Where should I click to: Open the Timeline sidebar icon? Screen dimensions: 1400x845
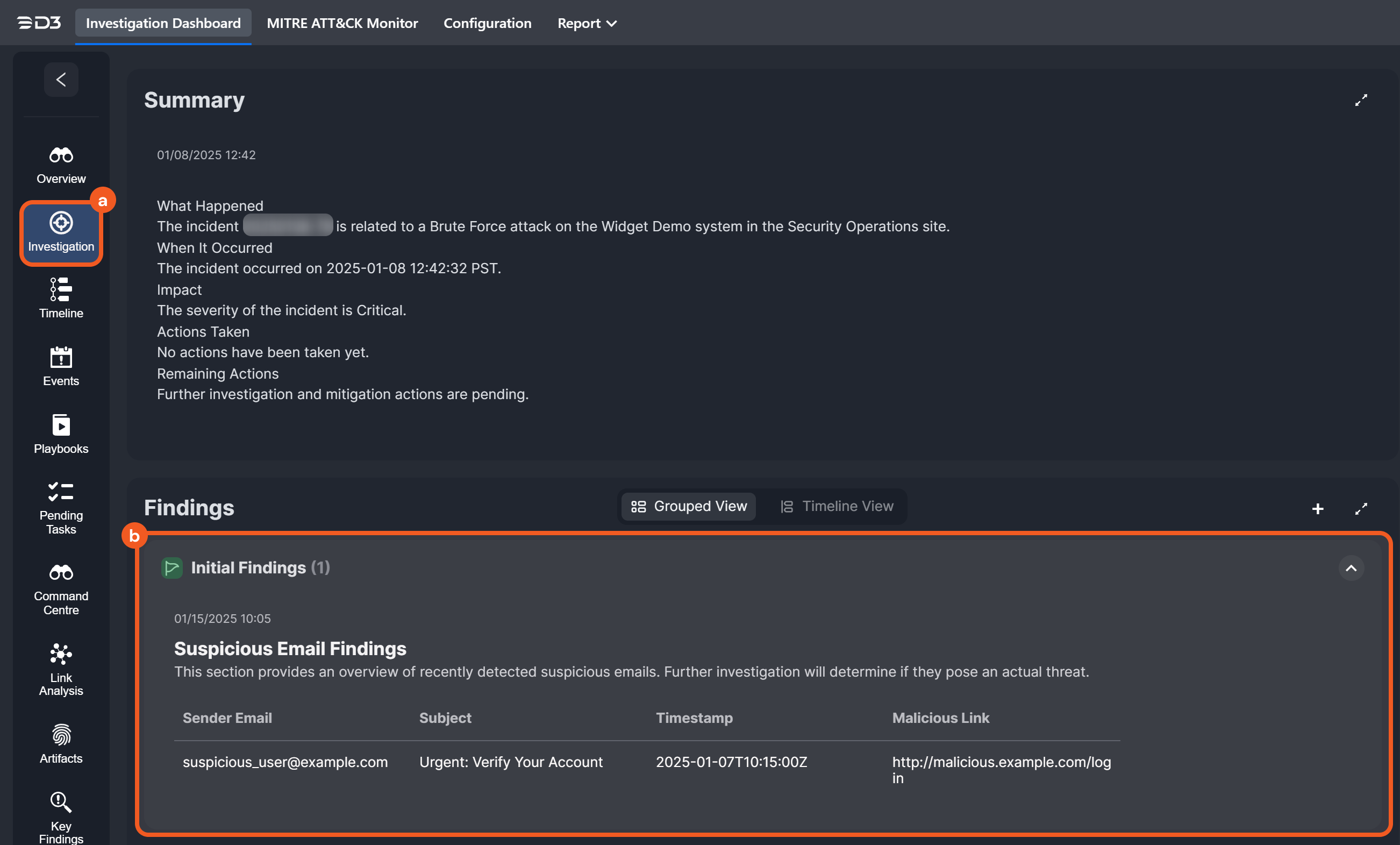click(x=61, y=290)
